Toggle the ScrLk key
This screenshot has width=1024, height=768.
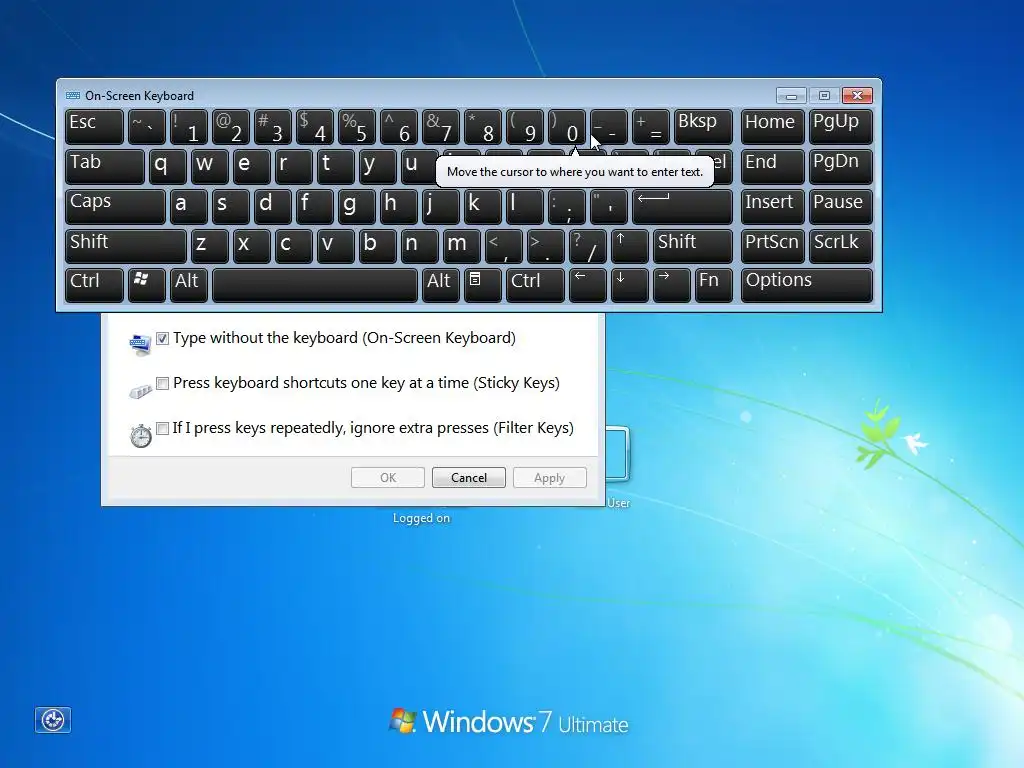click(840, 246)
